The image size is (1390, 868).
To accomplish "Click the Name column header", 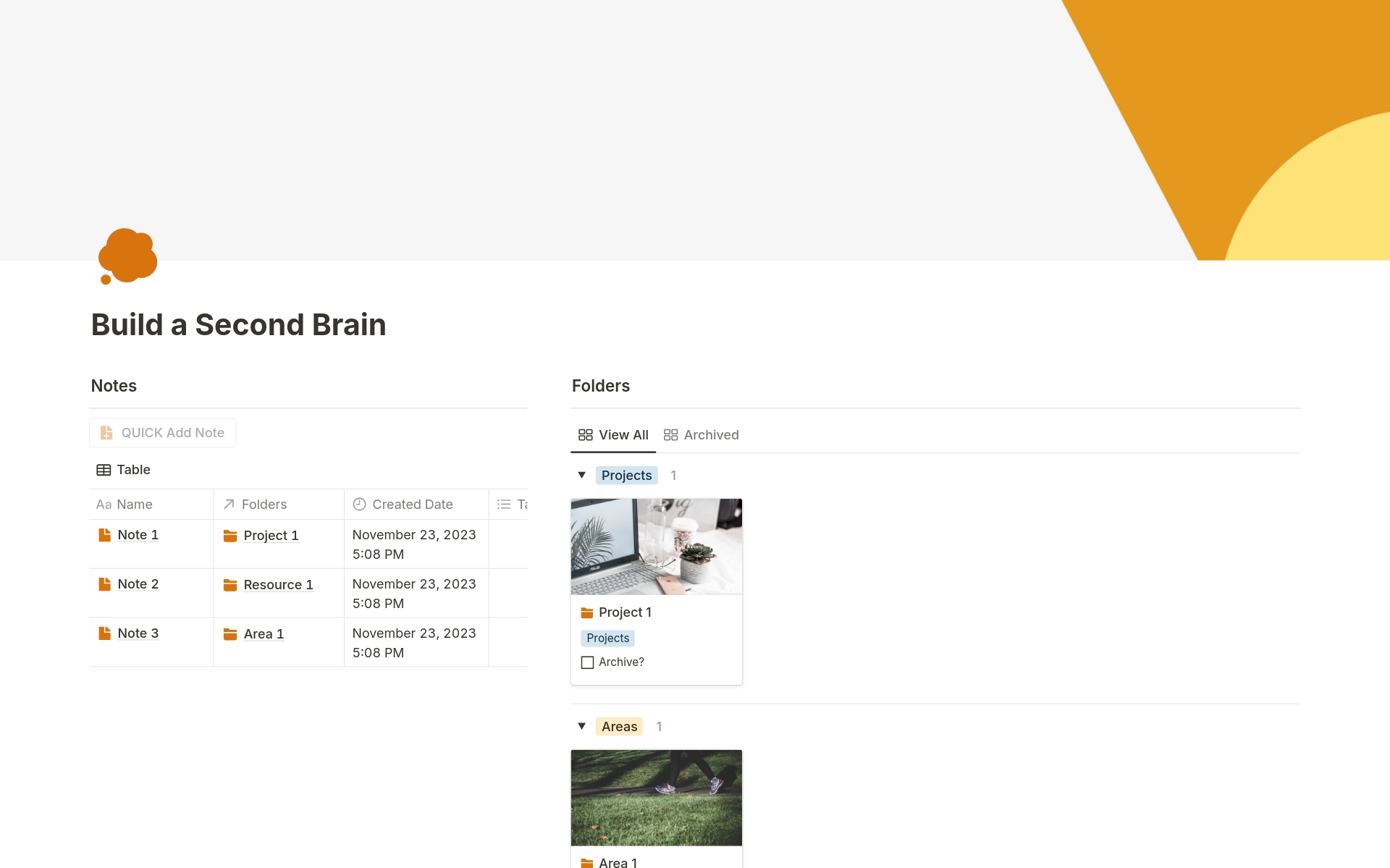I will pos(134,505).
